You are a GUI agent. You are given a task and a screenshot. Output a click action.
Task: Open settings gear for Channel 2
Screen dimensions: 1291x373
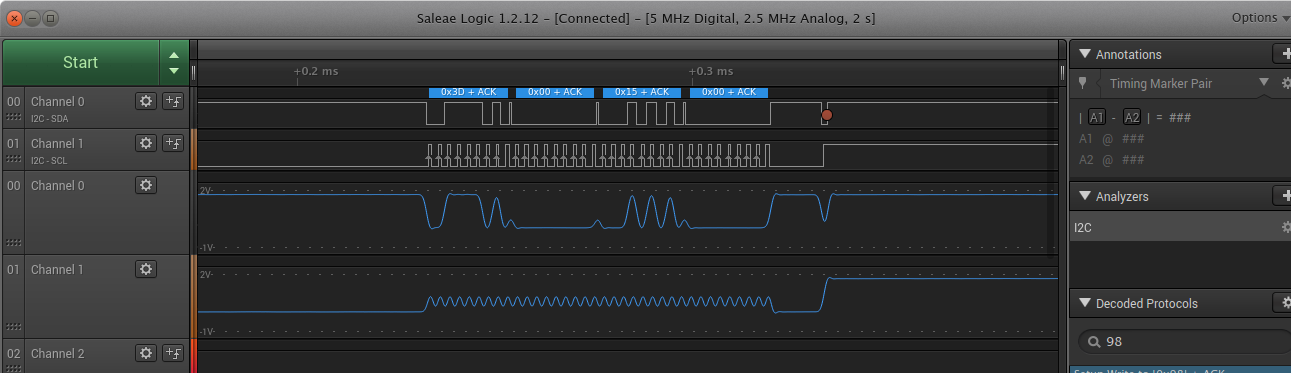tap(146, 353)
